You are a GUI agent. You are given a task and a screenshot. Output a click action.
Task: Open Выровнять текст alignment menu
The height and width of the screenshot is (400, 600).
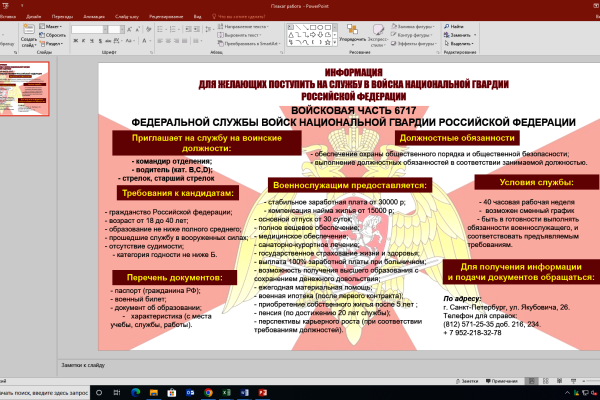click(239, 35)
